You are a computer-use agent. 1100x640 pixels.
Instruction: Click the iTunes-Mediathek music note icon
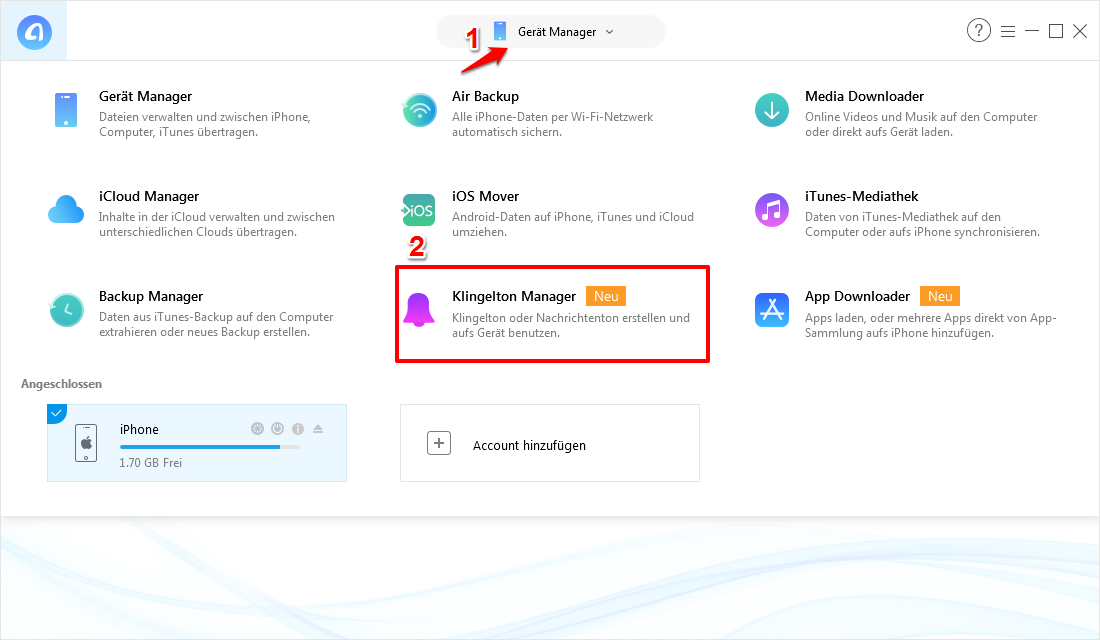[x=772, y=210]
